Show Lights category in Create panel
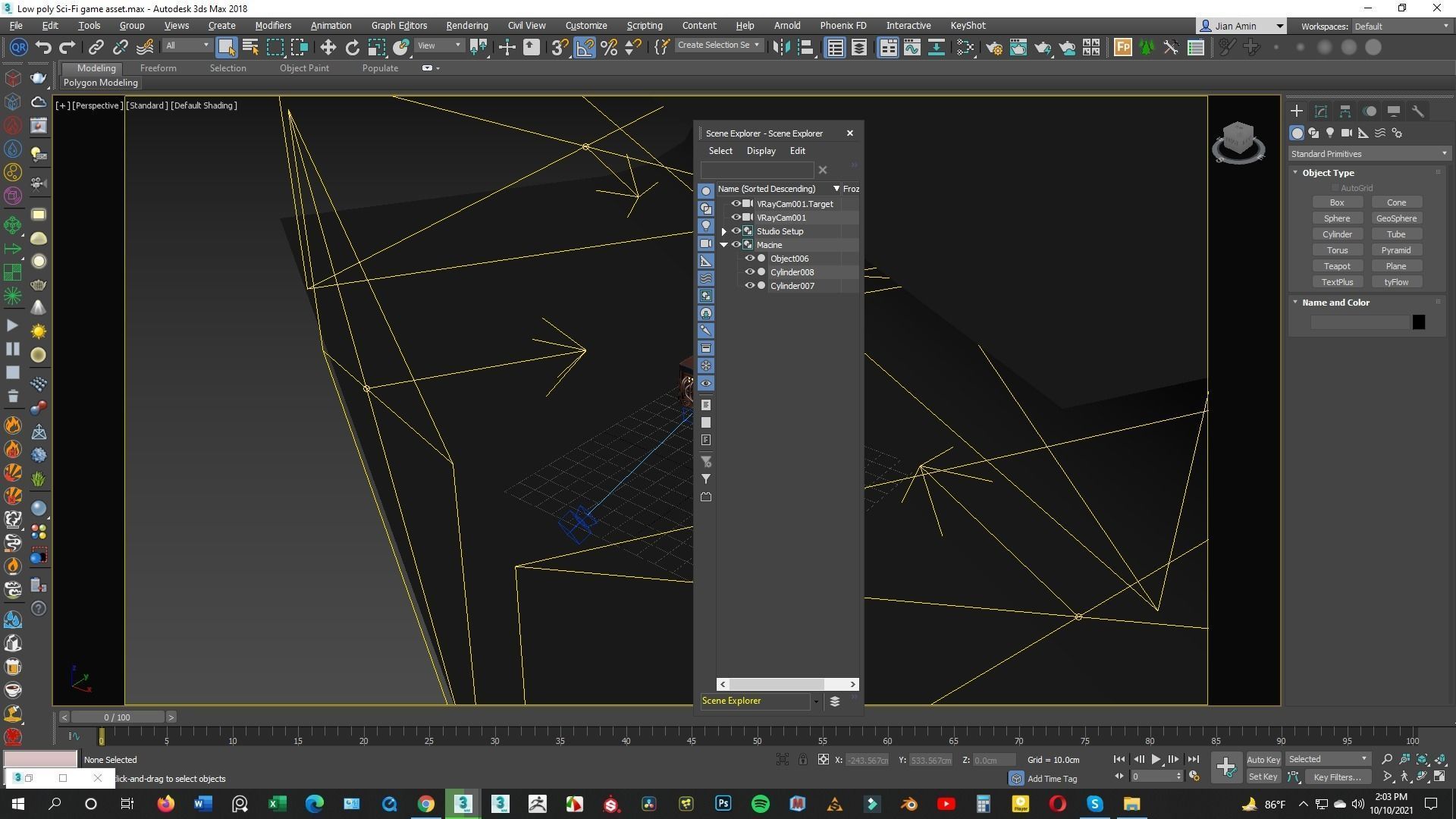This screenshot has height=819, width=1456. coord(1329,133)
